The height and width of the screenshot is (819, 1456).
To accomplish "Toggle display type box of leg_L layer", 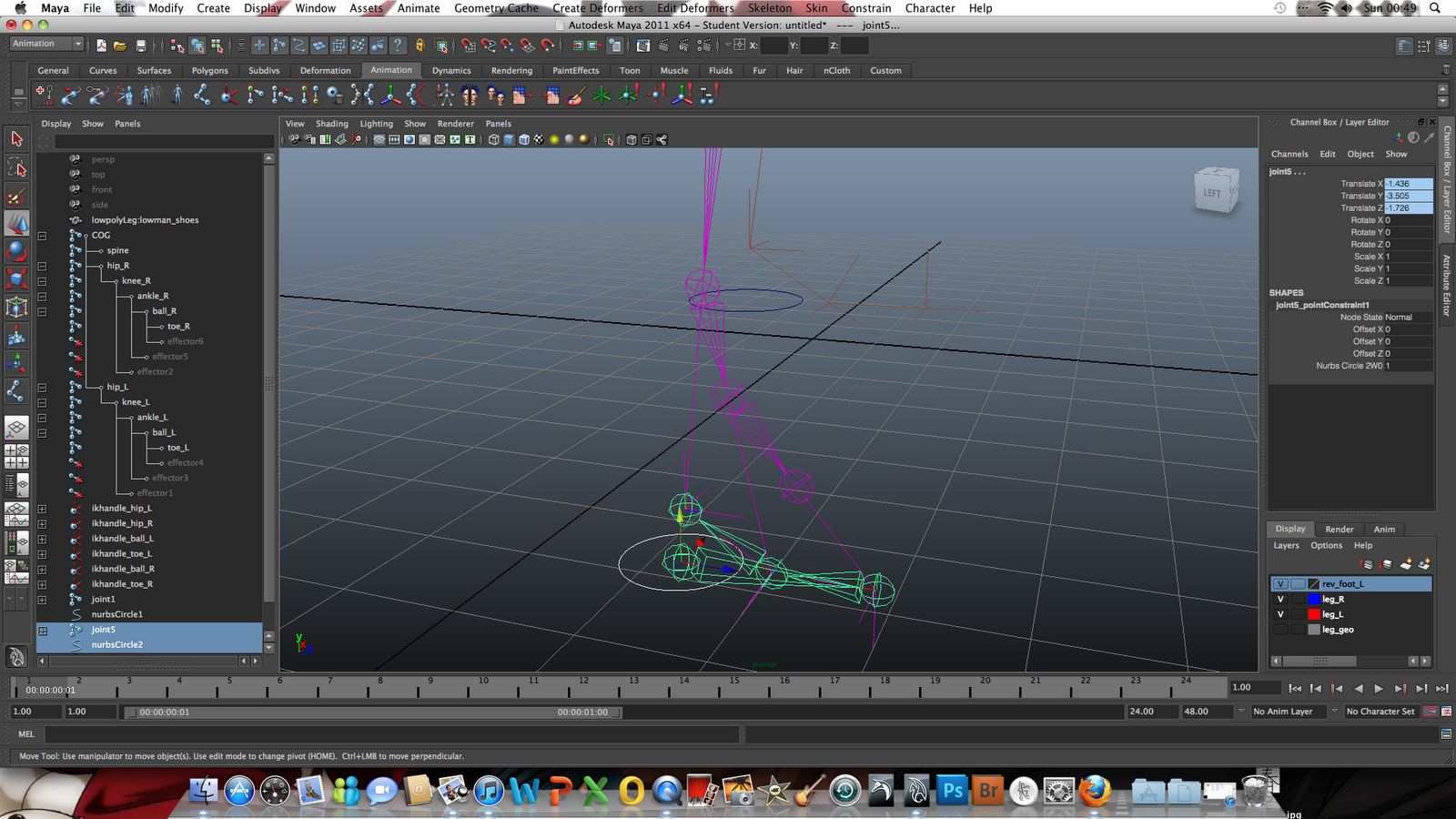I will coord(1298,614).
